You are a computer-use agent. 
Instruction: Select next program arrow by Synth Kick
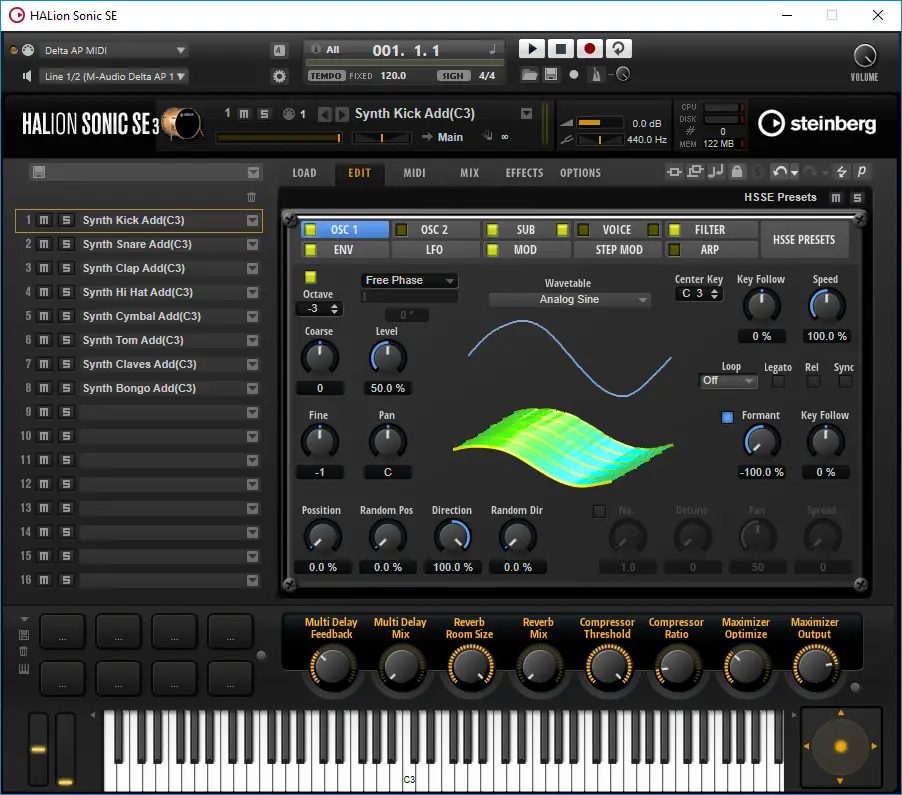coord(342,114)
